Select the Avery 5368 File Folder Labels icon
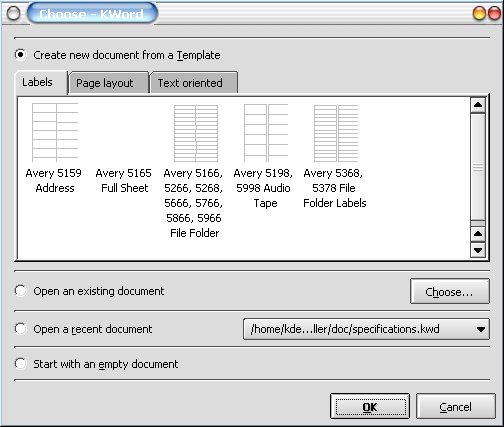Viewport: 504px width, 427px height. pos(336,133)
